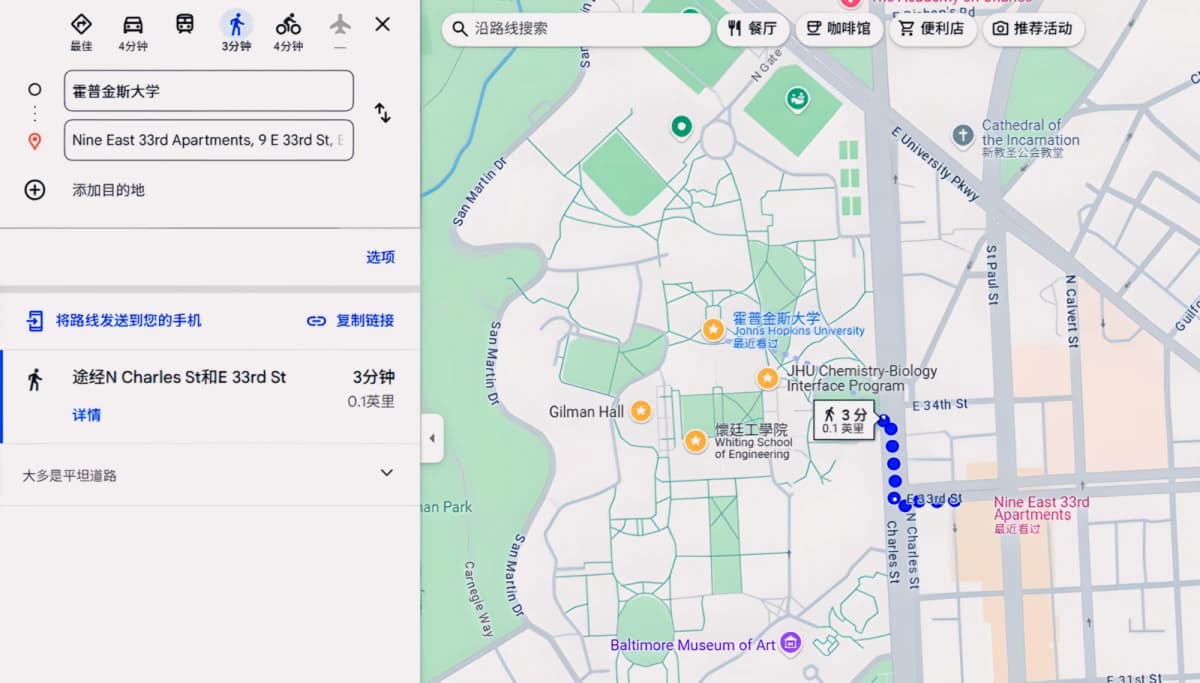This screenshot has height=683, width=1200.
Task: Click the St Paul St map label
Action: point(992,273)
